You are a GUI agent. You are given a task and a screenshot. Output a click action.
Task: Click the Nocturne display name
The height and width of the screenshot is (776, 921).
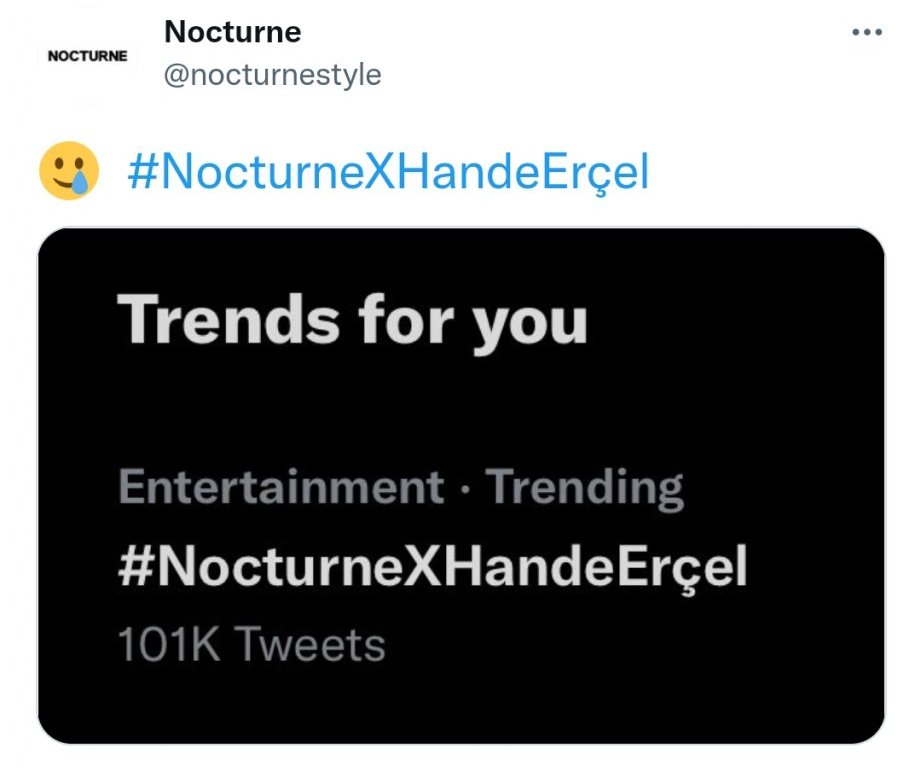[232, 32]
